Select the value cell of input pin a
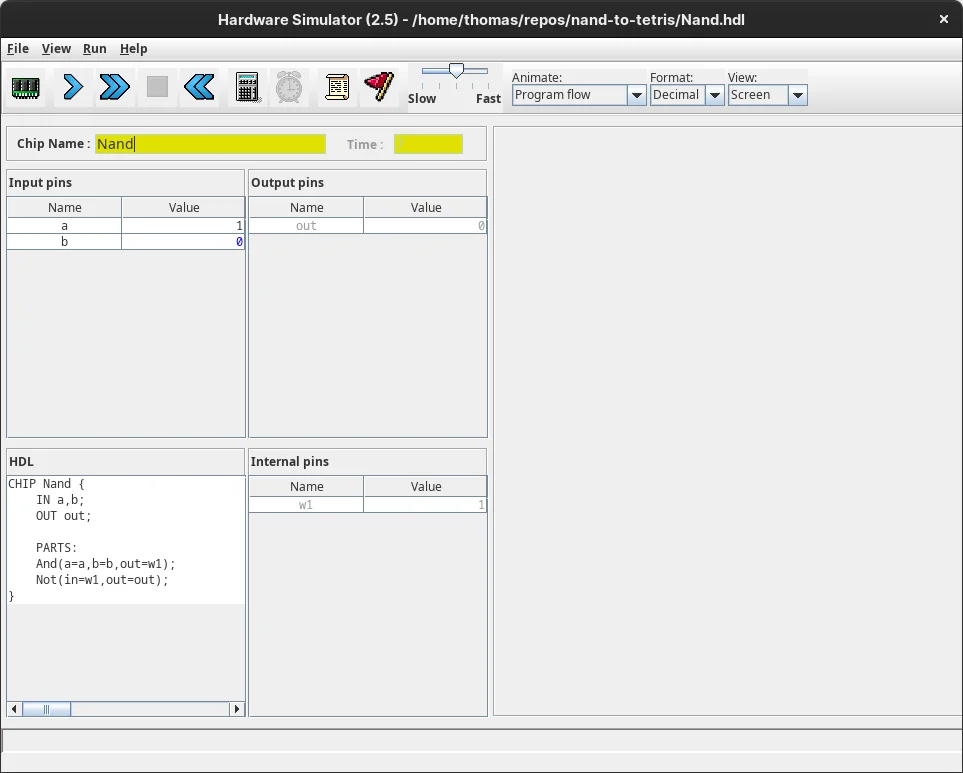The width and height of the screenshot is (963, 773). point(183,226)
